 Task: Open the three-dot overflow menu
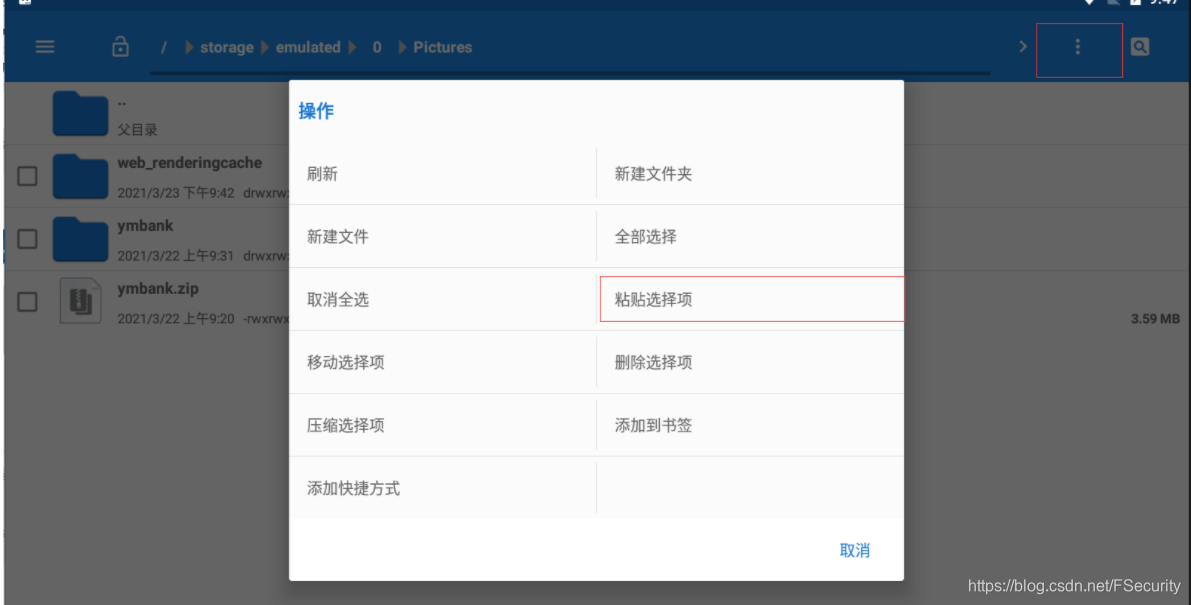click(1077, 47)
